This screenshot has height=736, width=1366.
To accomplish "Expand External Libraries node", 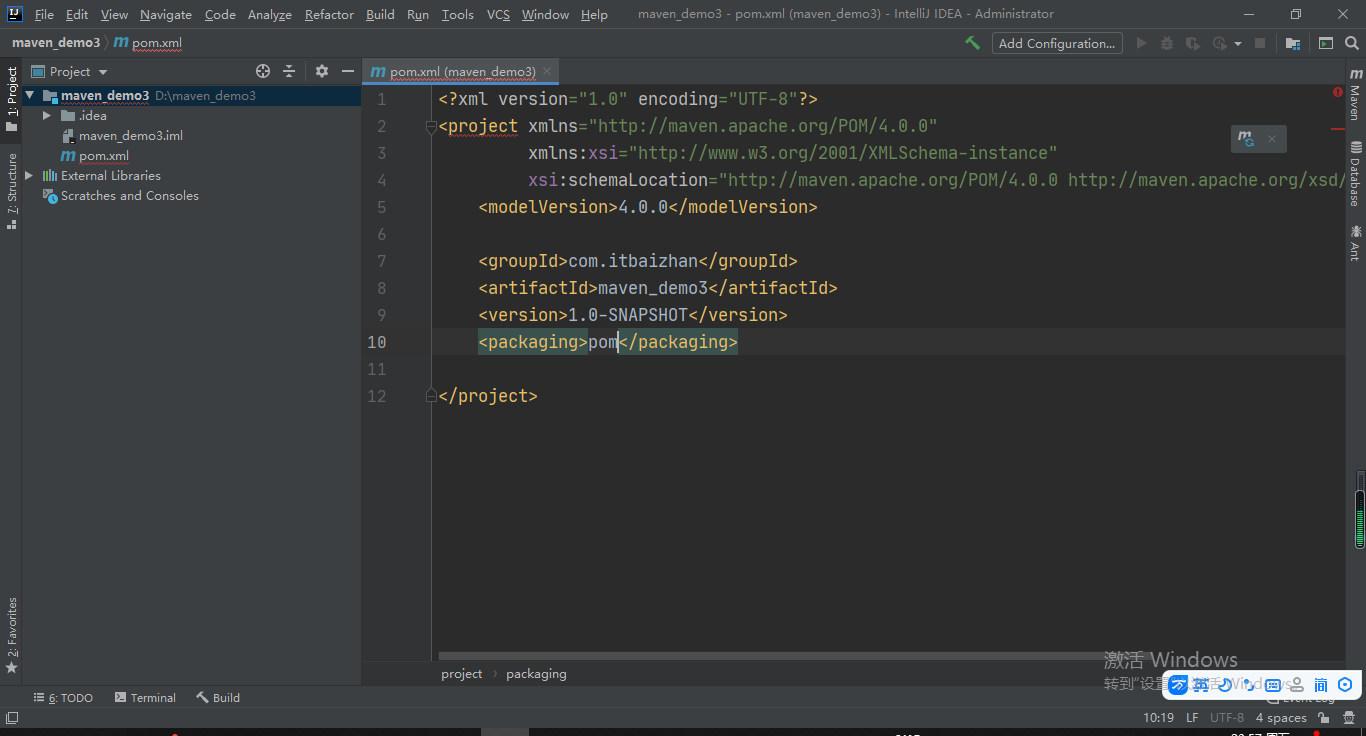I will click(x=29, y=176).
